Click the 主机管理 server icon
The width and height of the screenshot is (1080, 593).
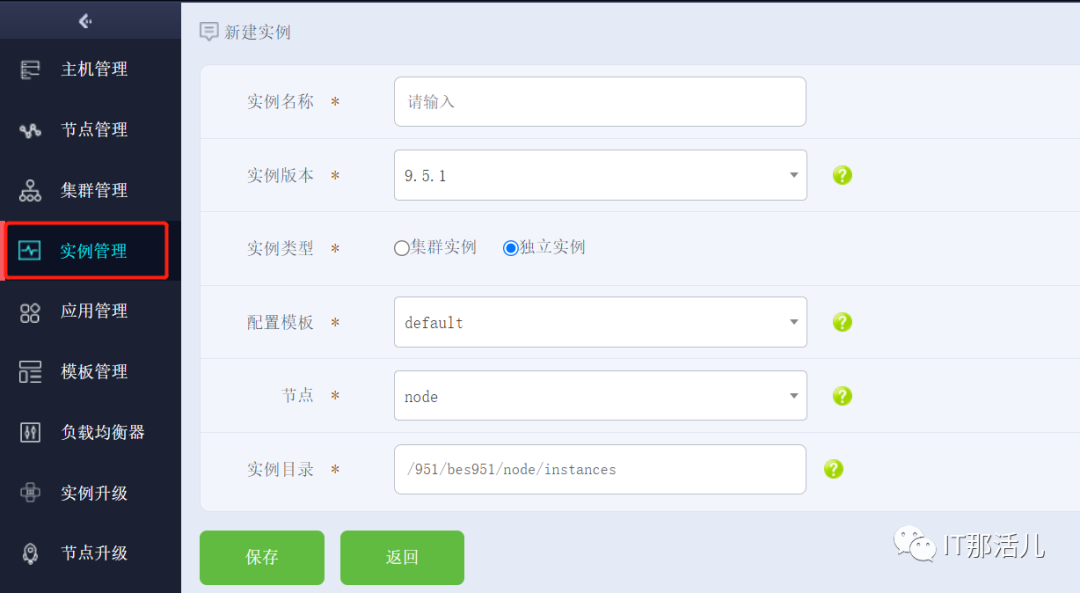(x=30, y=69)
